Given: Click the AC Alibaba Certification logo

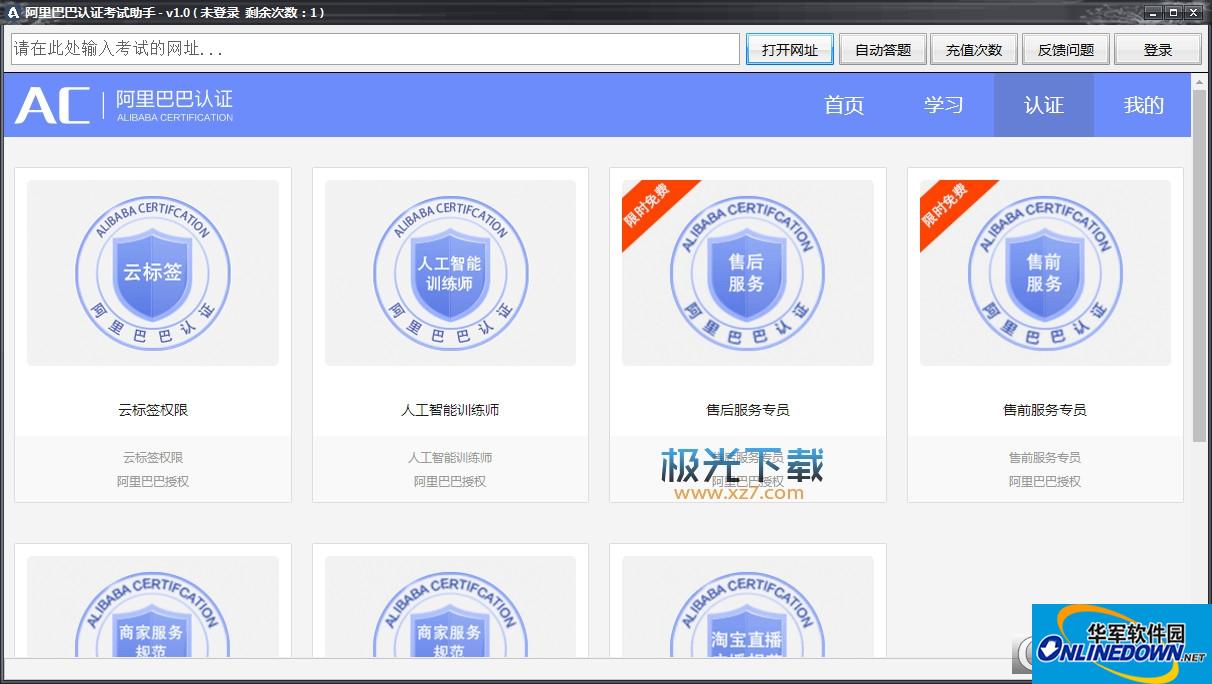Looking at the screenshot, I should click(x=124, y=105).
